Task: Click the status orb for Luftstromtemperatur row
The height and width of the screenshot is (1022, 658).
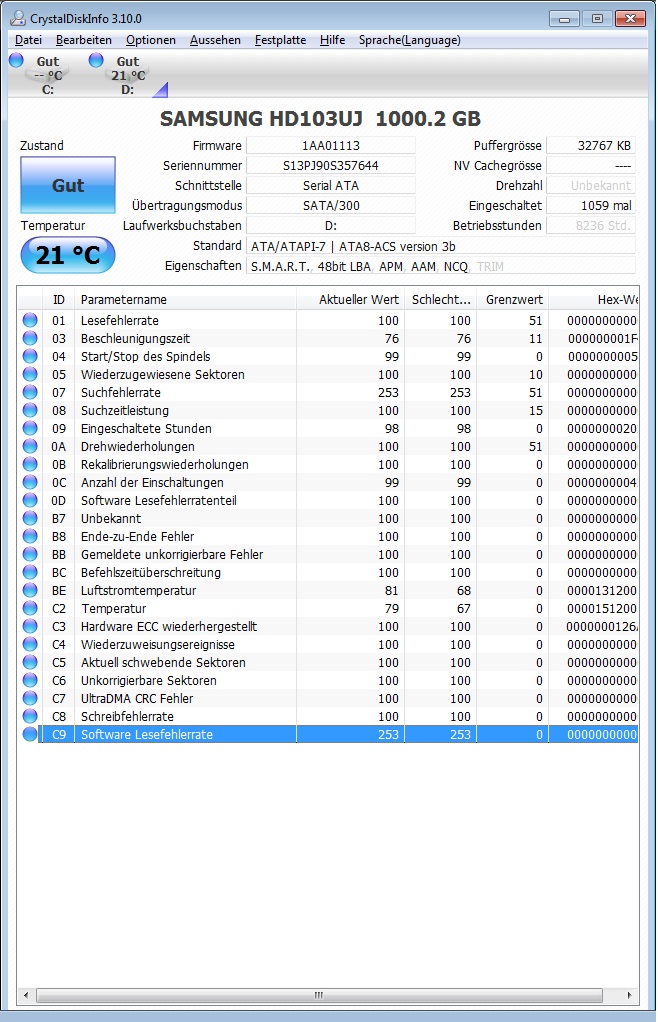Action: (30, 590)
